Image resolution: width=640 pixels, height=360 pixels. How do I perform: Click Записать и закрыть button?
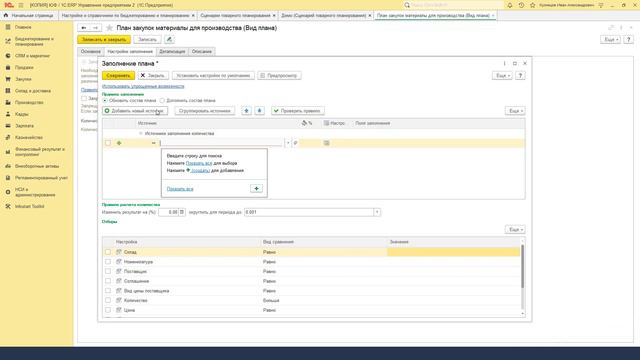coord(104,40)
